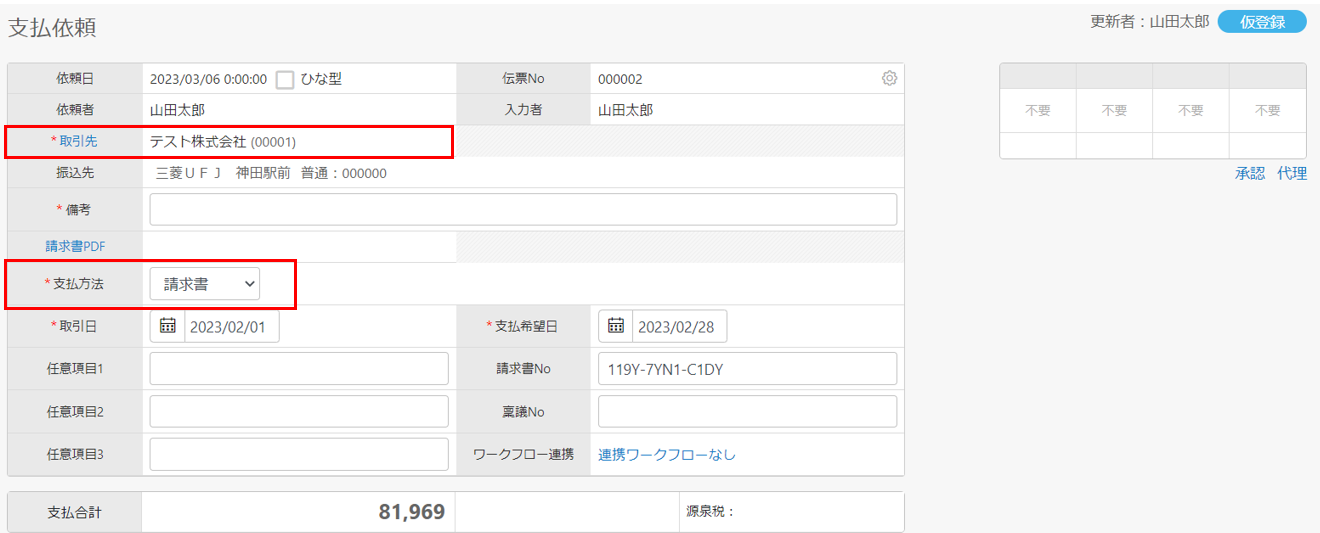Viewport: 1320px width, 533px height.
Task: Open the gear settings icon beside 伝票No
Action: click(x=889, y=78)
